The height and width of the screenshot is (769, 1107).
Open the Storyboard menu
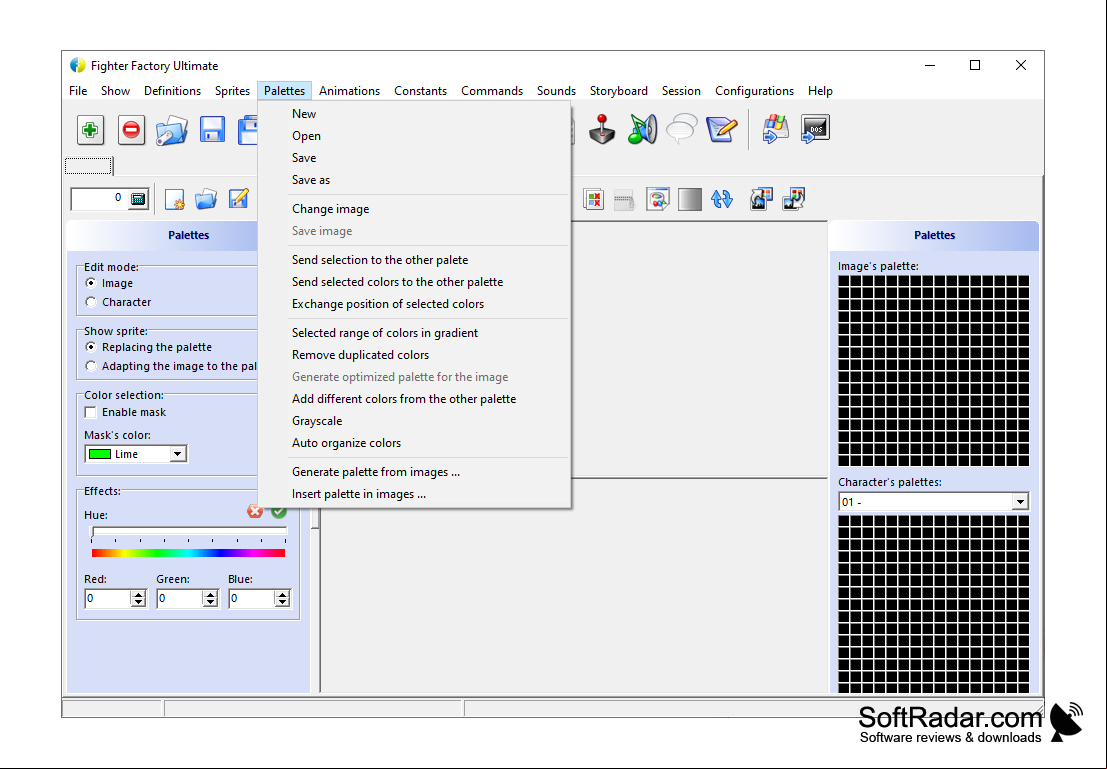point(618,91)
